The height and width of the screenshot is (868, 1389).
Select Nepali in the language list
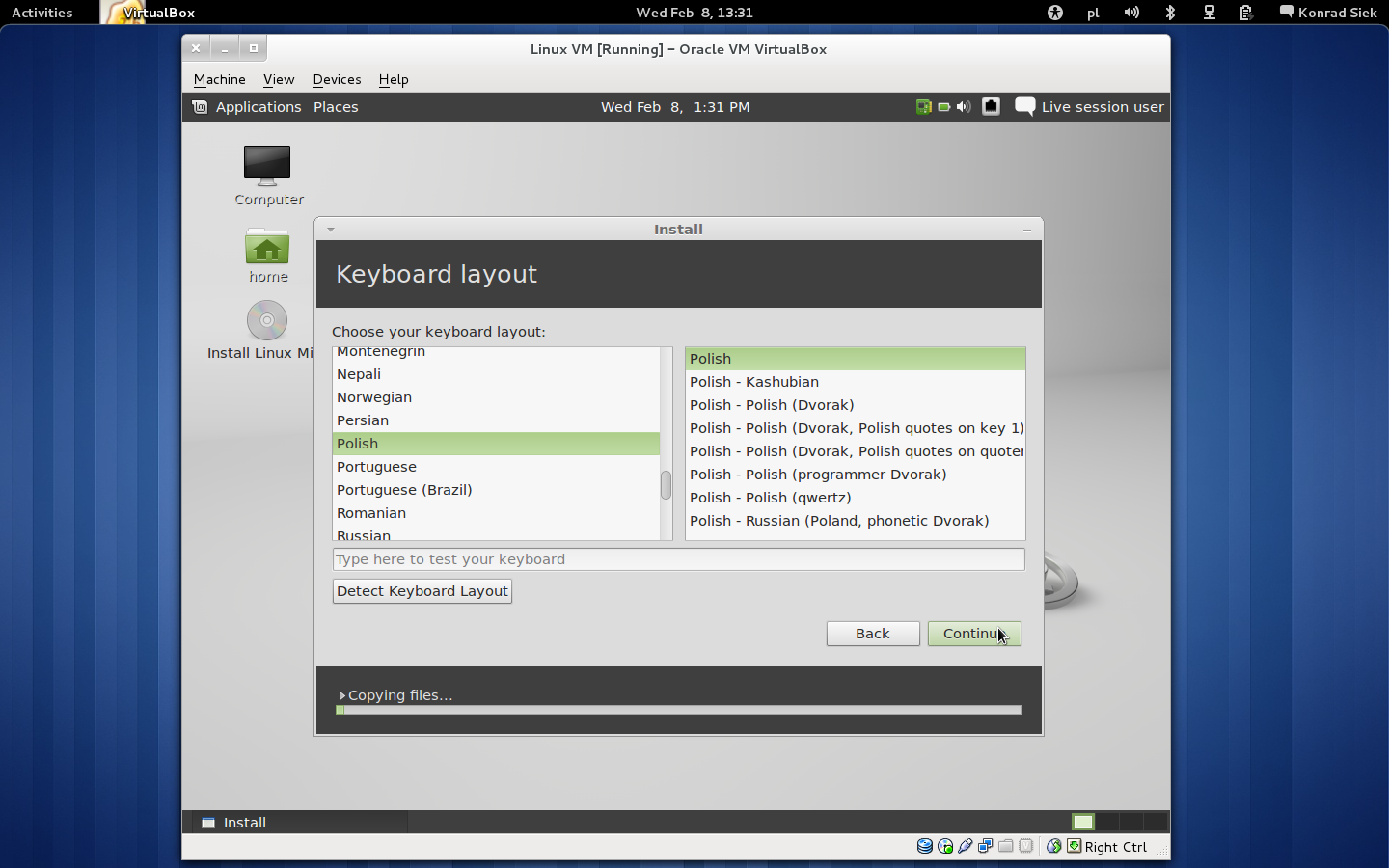click(x=496, y=374)
